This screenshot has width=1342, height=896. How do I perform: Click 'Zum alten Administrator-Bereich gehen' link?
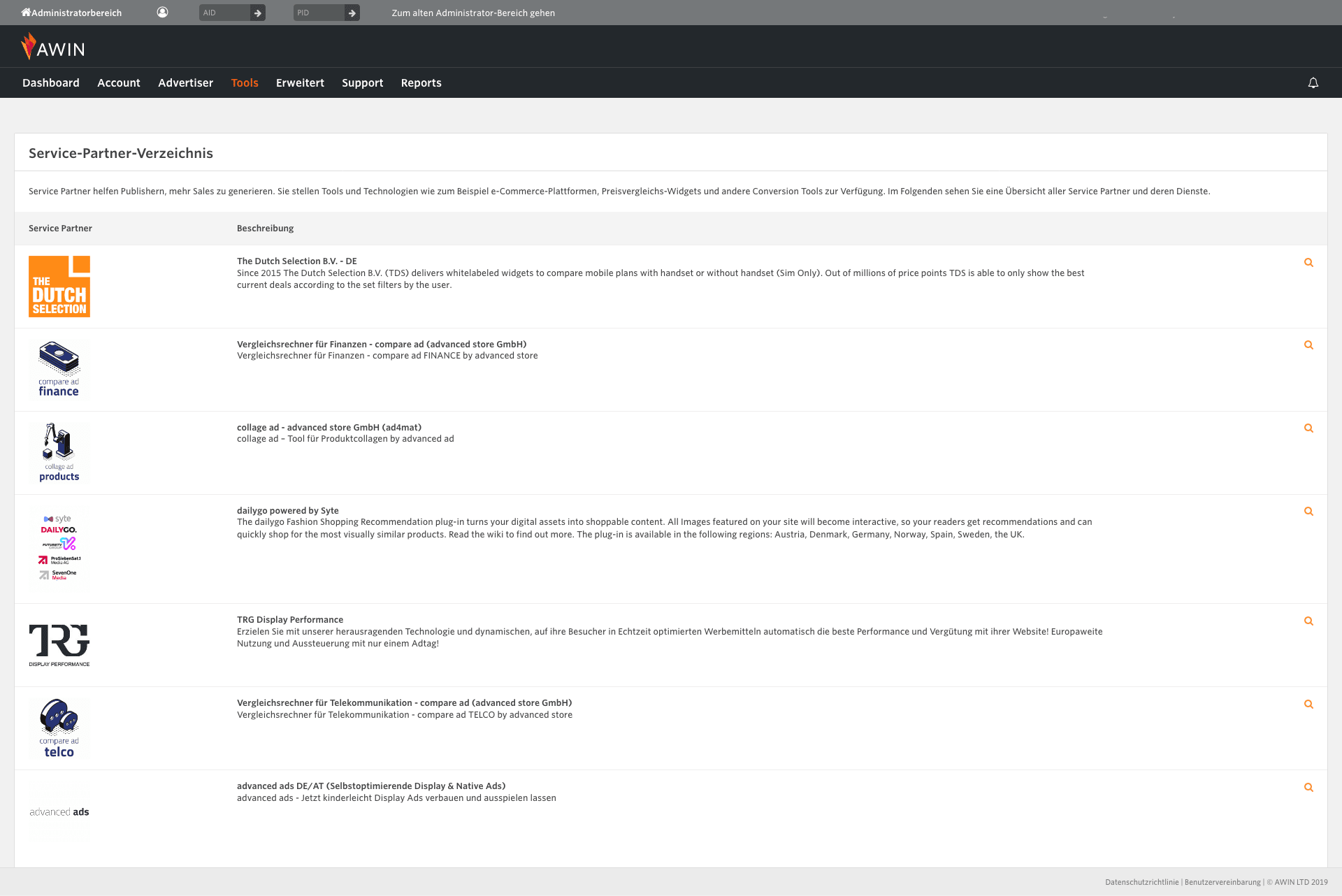pyautogui.click(x=473, y=13)
